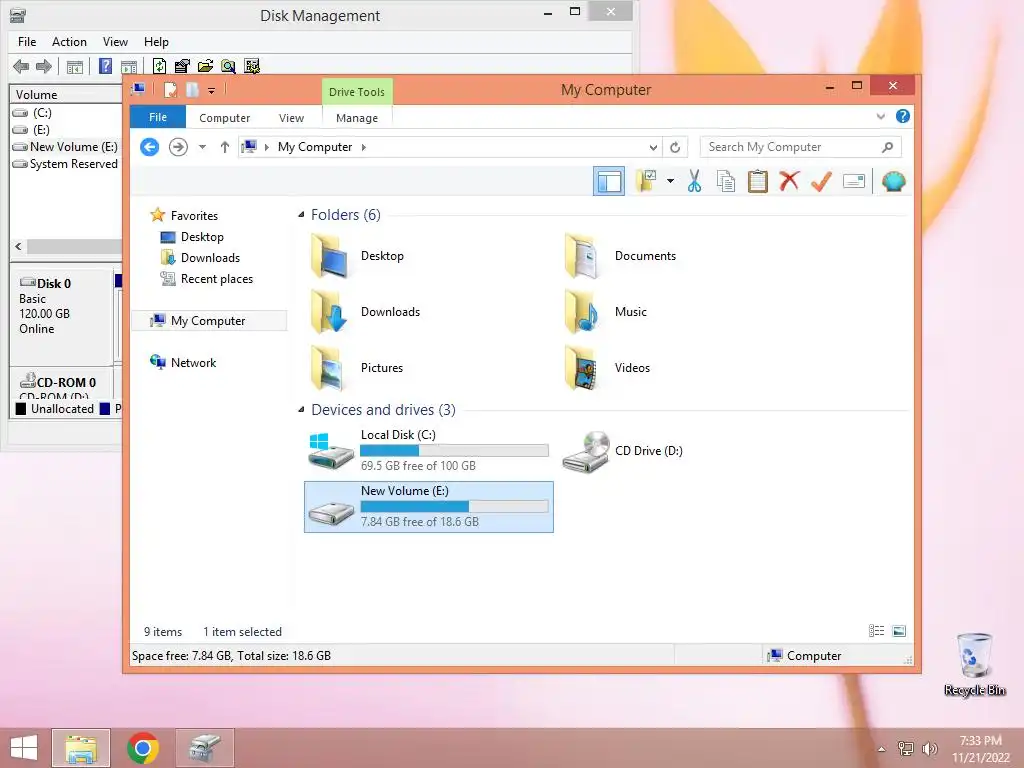This screenshot has height=768, width=1024.
Task: Click the search magnifier icon
Action: [x=887, y=147]
